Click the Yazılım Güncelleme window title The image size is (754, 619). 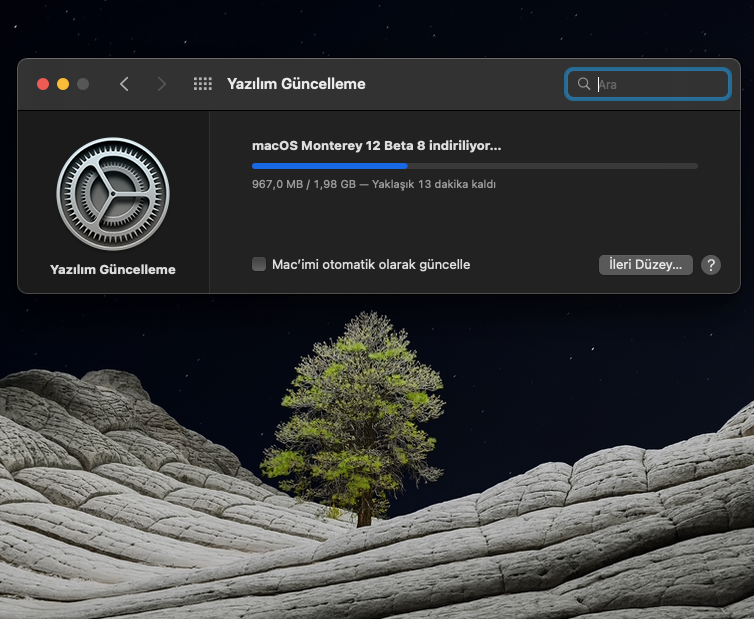coord(296,84)
